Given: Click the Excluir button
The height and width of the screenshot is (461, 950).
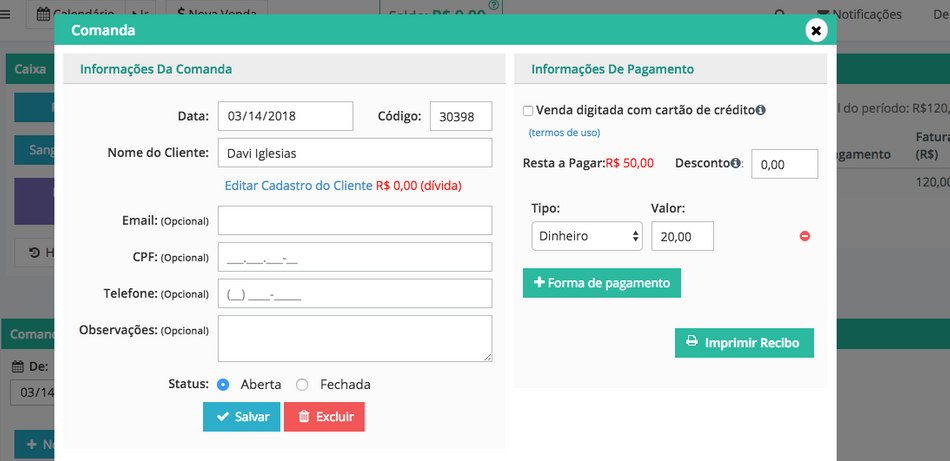Looking at the screenshot, I should 324,417.
